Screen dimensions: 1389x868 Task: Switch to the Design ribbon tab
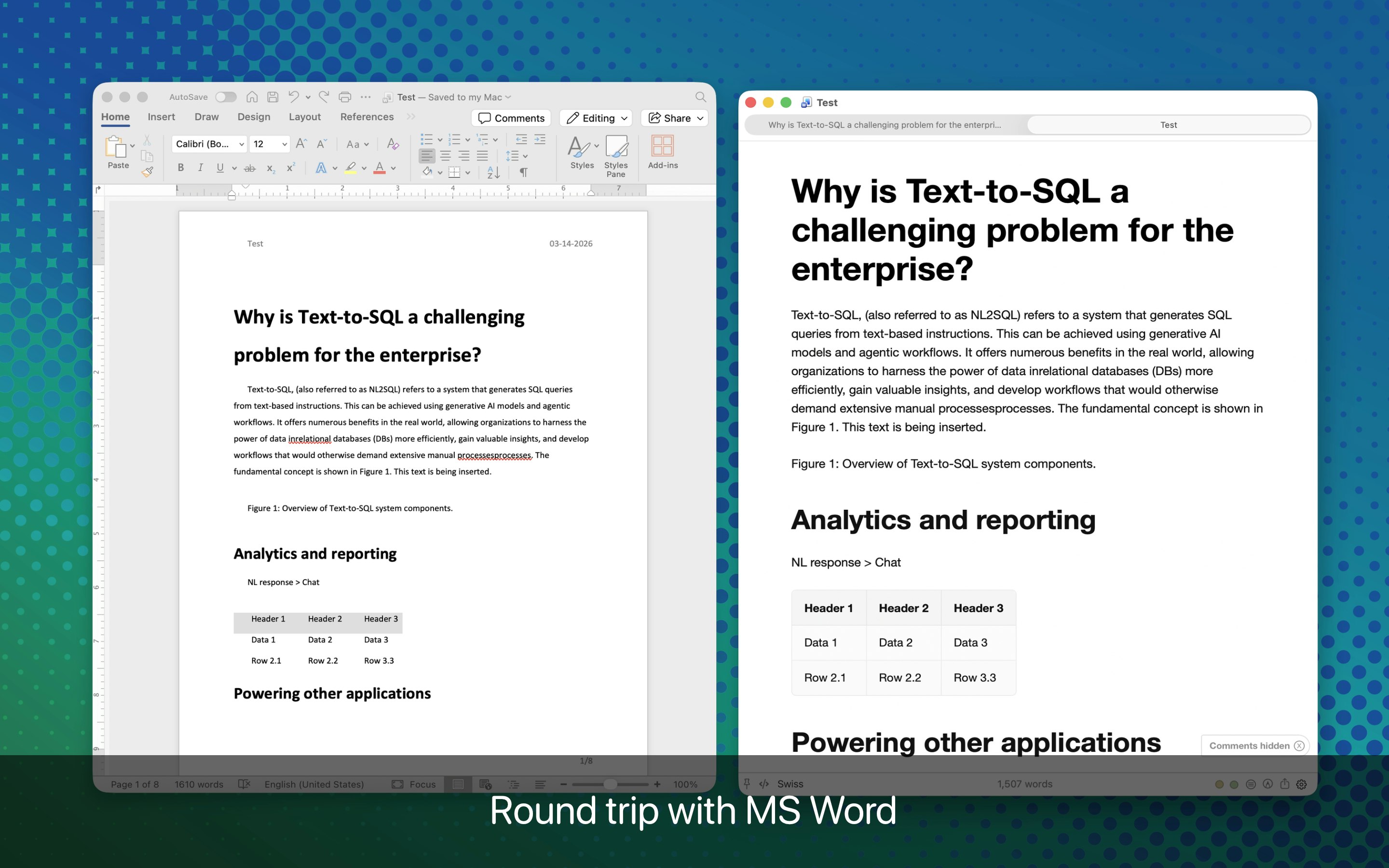coord(254,117)
